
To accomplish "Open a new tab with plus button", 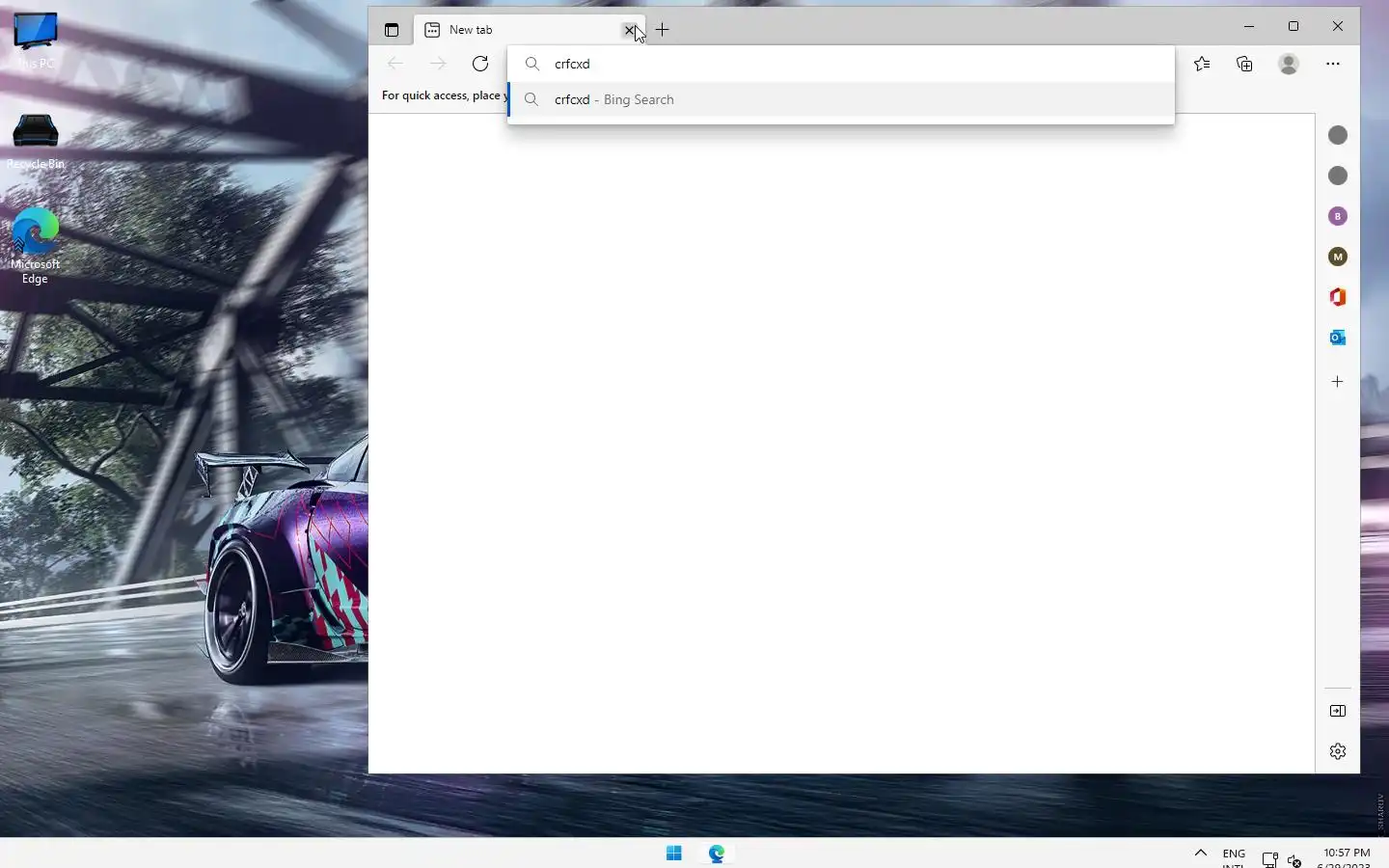I will tap(663, 30).
